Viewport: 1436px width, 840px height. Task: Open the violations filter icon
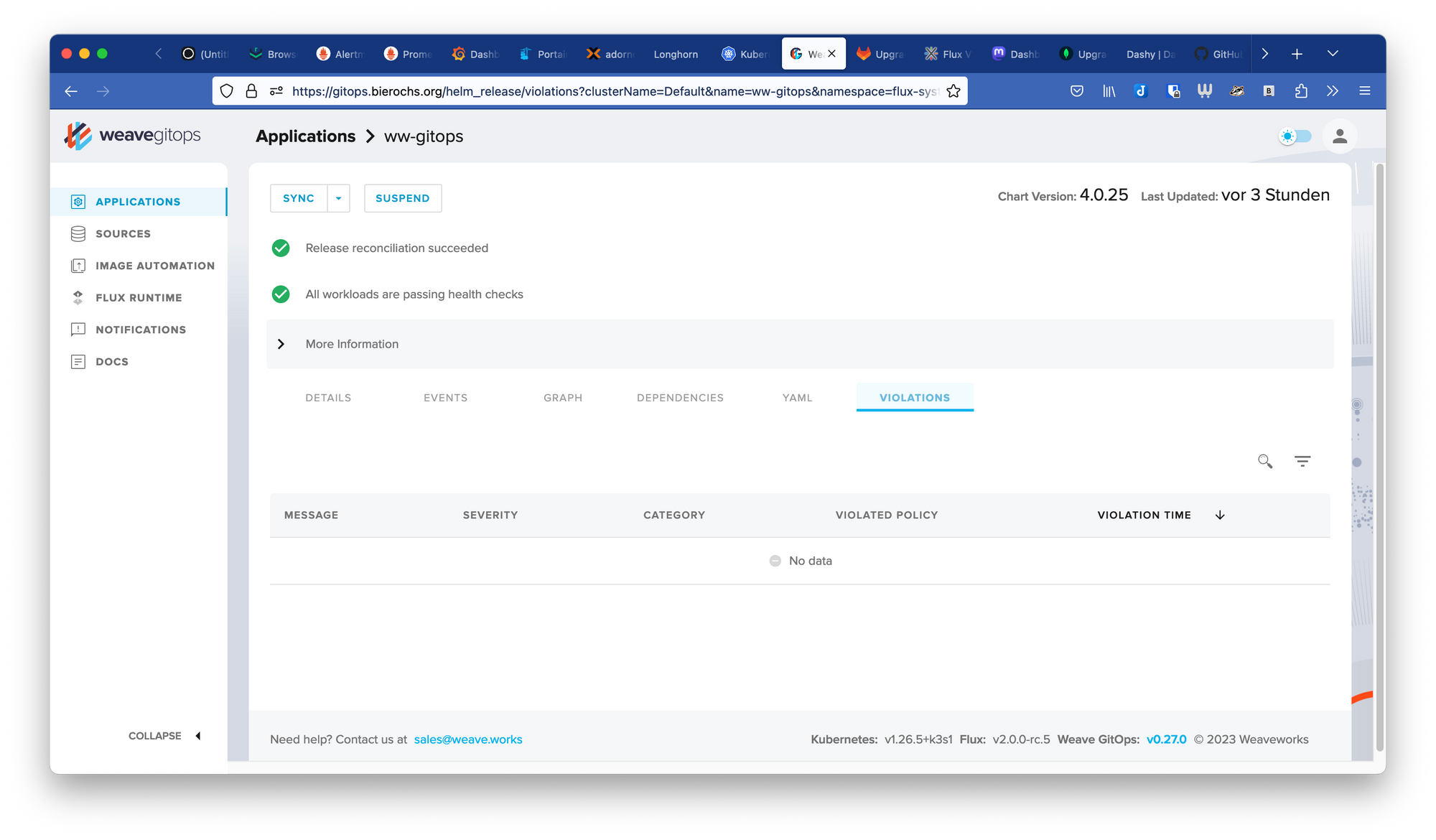tap(1302, 461)
